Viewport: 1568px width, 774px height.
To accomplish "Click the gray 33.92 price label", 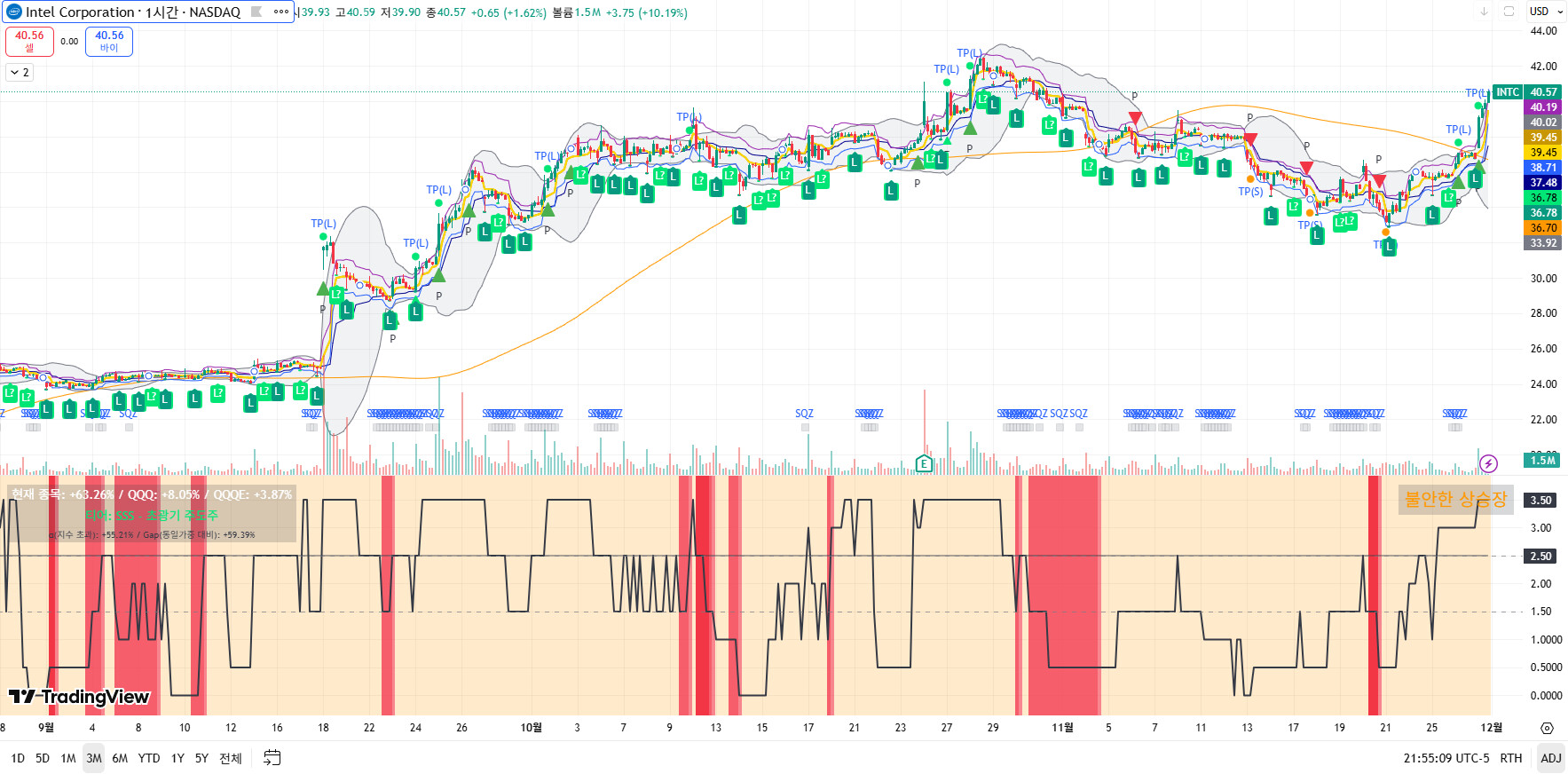I will point(1543,243).
